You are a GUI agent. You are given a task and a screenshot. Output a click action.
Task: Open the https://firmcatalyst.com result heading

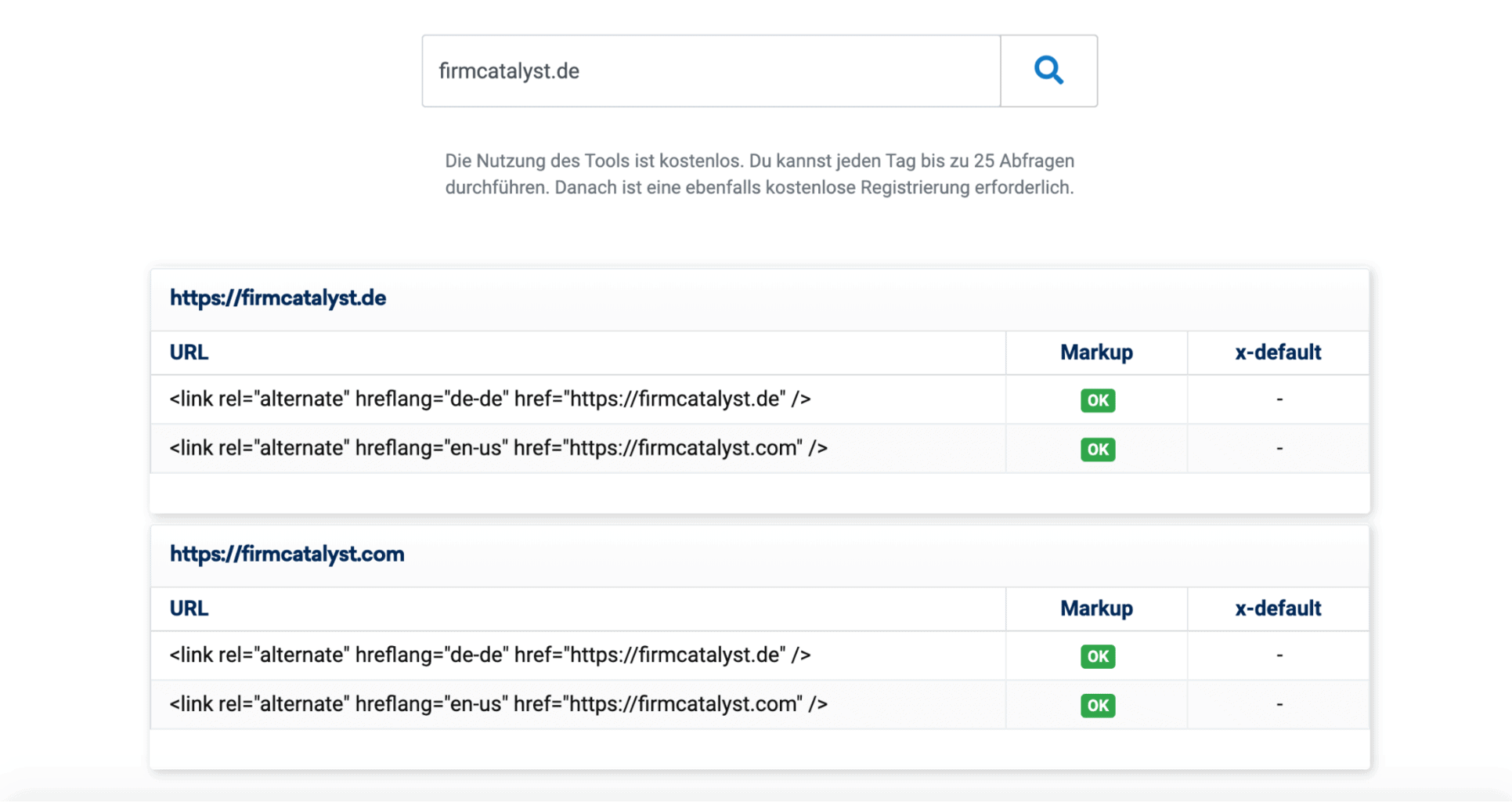tap(287, 554)
